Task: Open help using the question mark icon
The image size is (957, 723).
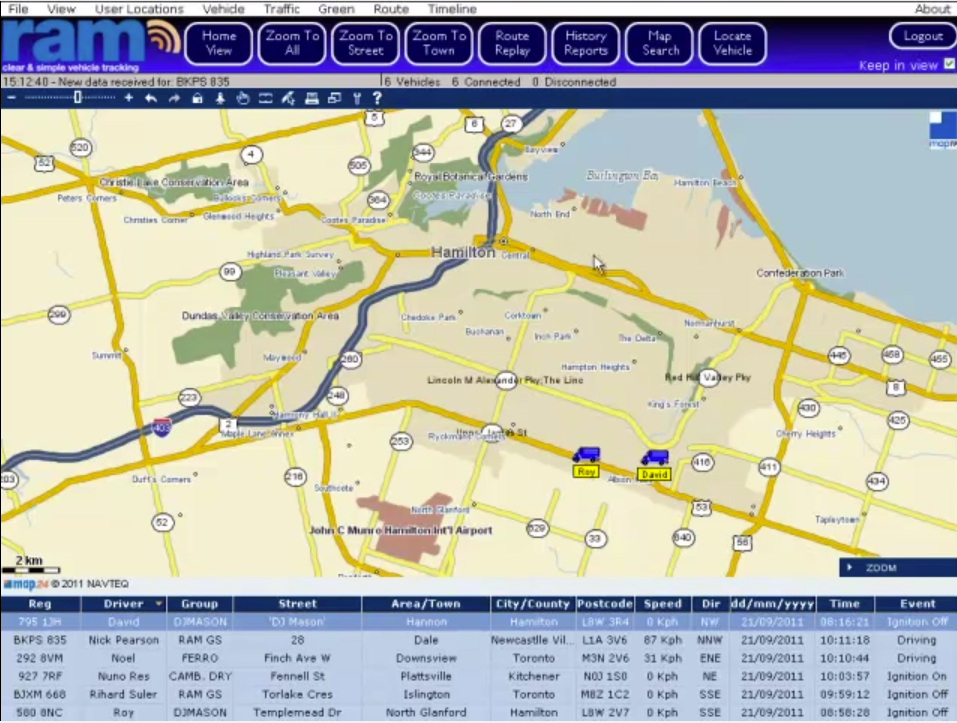Action: 376,98
